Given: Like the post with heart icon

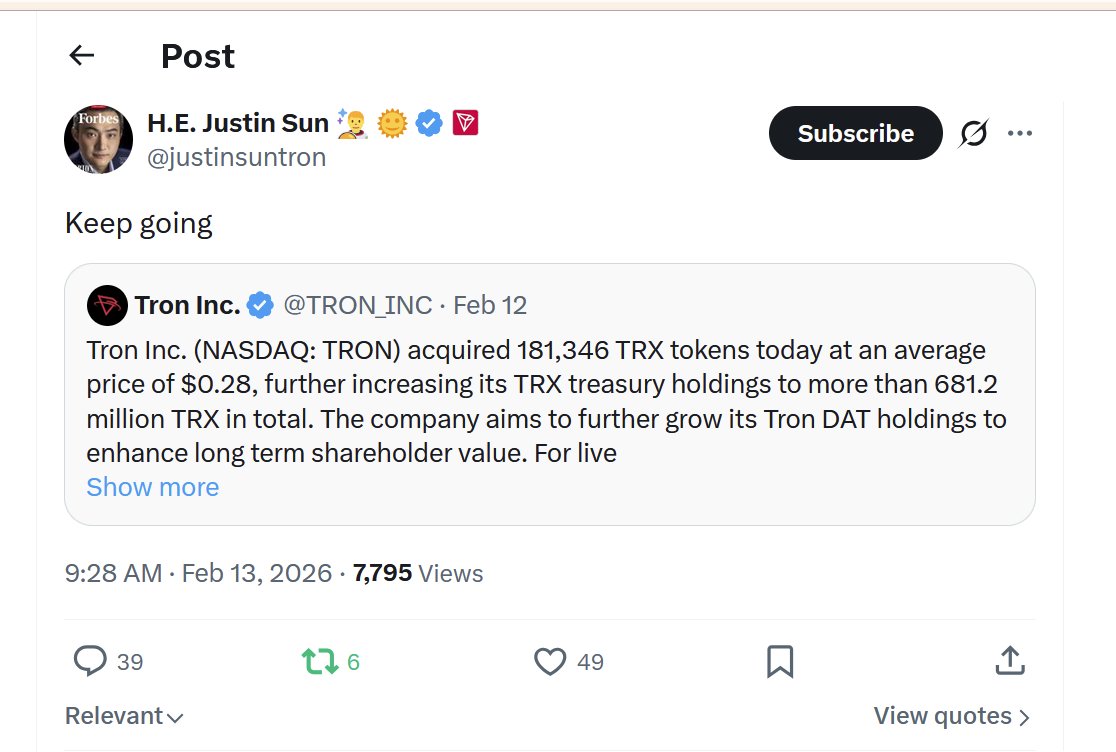Looking at the screenshot, I should point(550,661).
